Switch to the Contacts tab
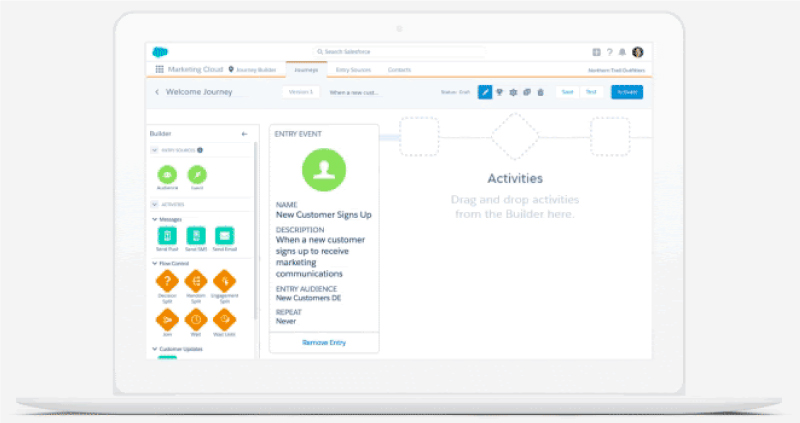 (399, 70)
